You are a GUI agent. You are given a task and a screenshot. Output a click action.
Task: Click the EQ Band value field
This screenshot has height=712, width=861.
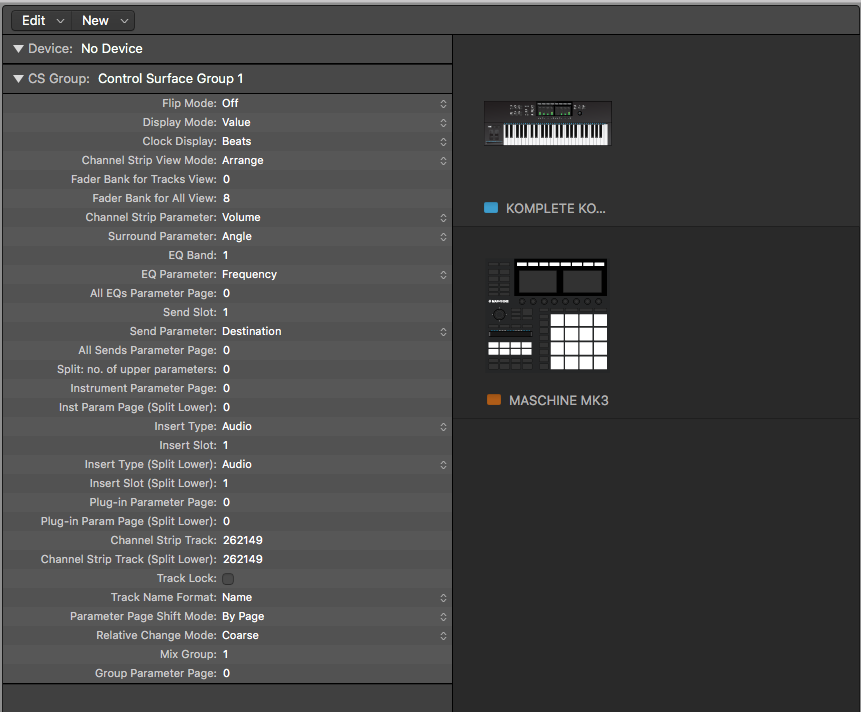(225, 255)
